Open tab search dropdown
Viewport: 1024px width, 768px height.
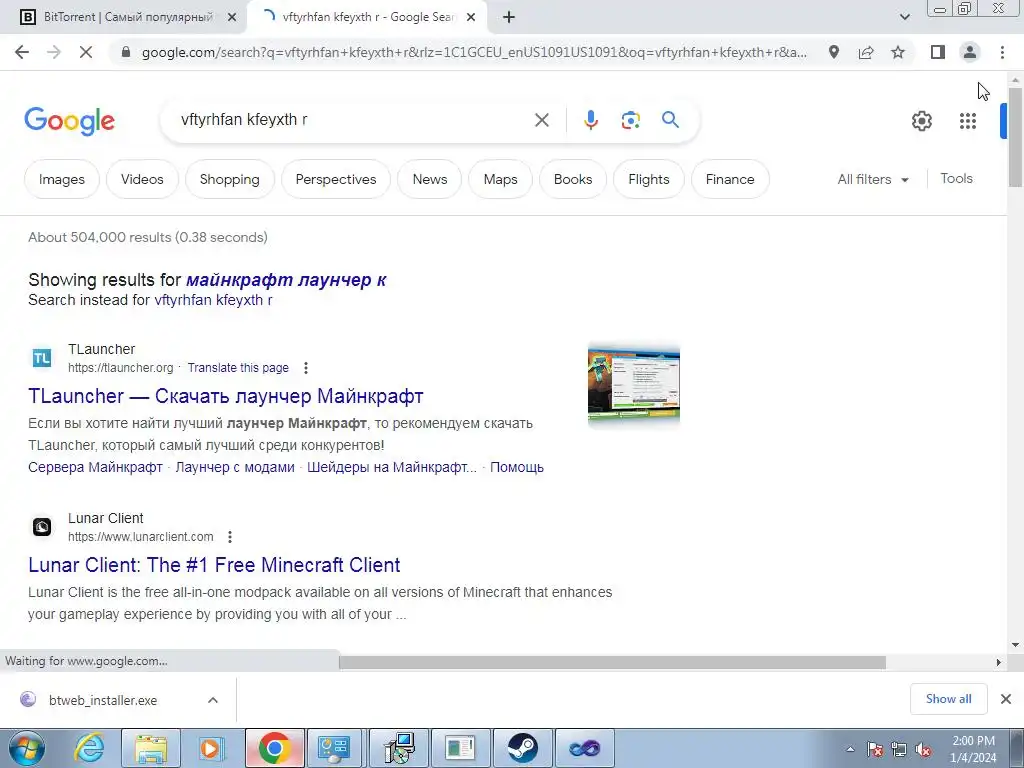tap(904, 18)
